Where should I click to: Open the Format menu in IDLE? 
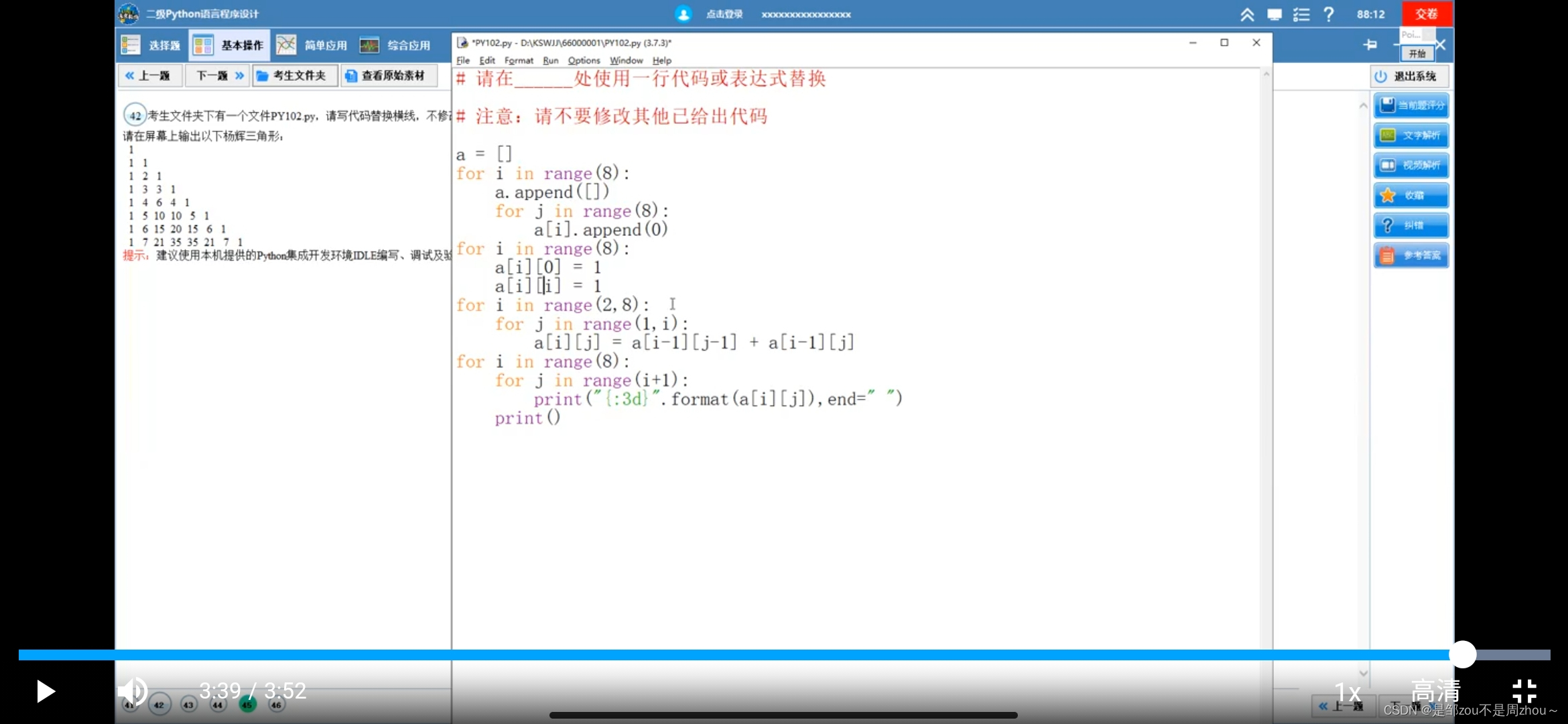coord(519,60)
